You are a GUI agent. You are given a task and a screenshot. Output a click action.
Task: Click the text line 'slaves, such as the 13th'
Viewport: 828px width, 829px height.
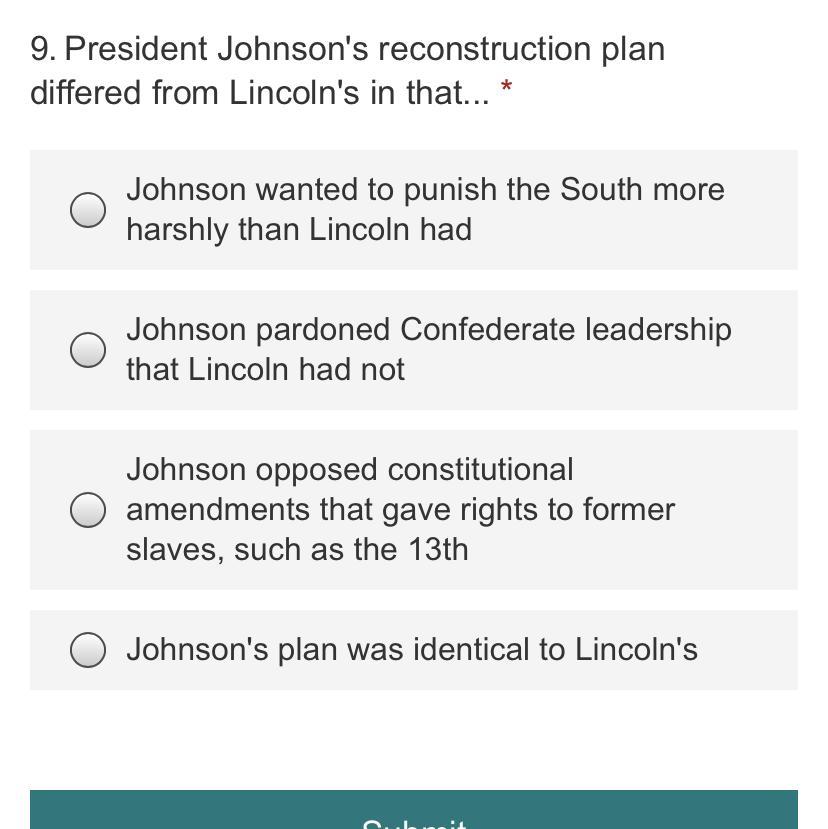297,550
